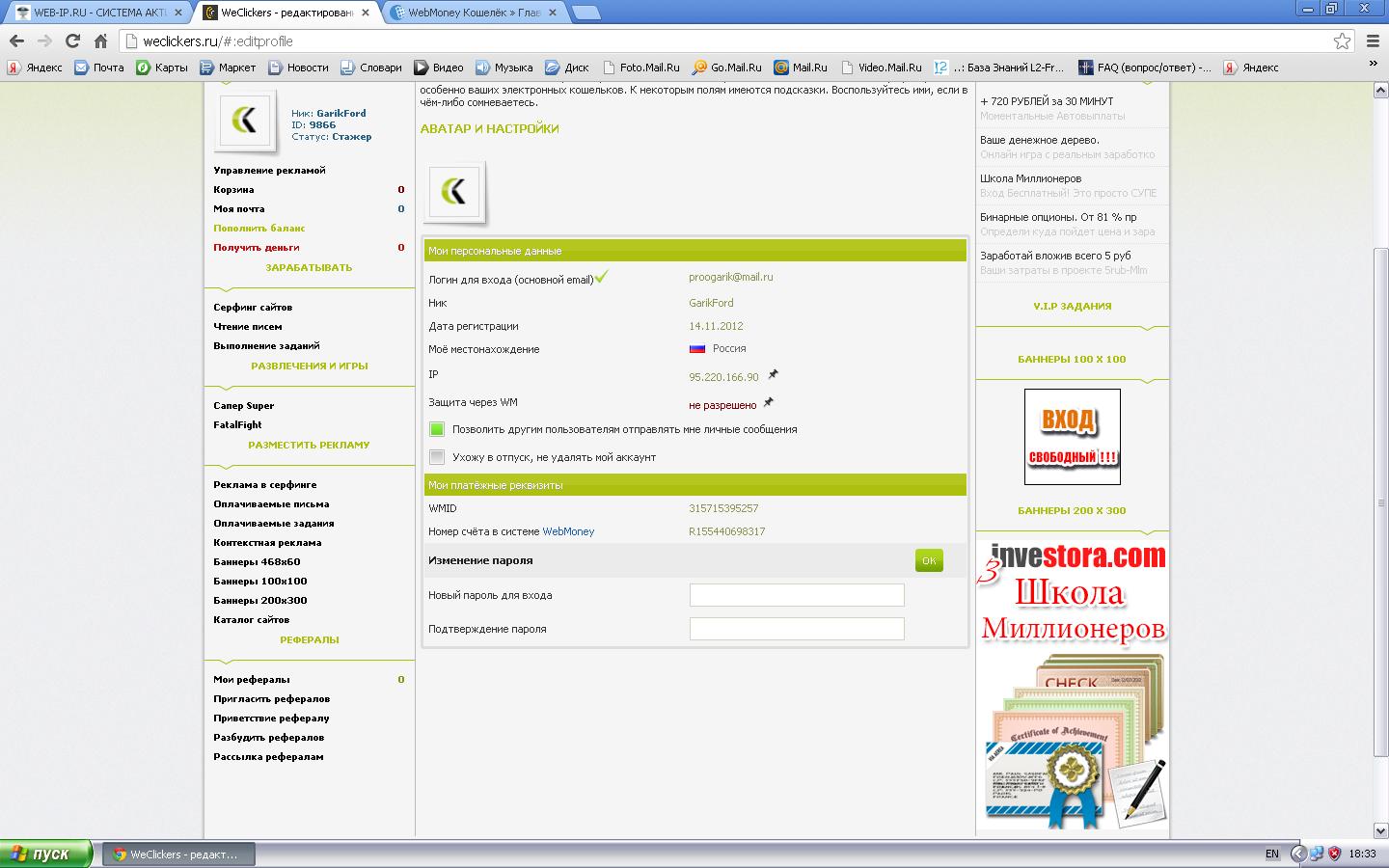Expand hidden bookmarks overflow chevron
Viewport: 1389px width, 868px height.
point(1373,65)
